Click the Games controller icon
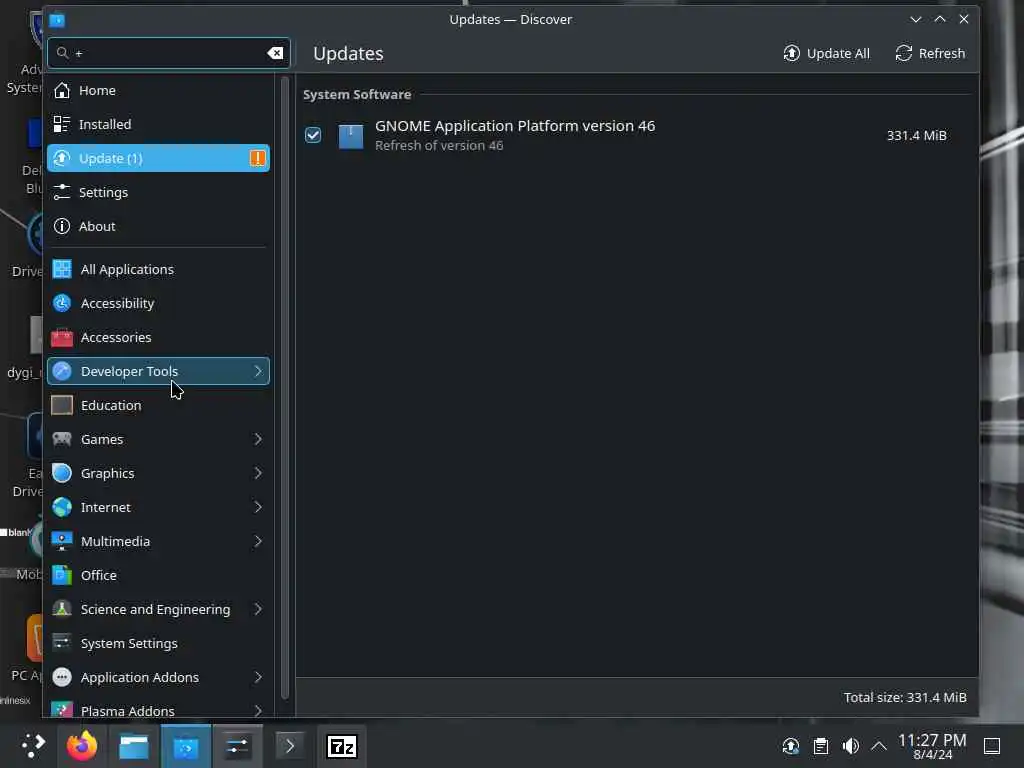1024x768 pixels. pyautogui.click(x=62, y=439)
